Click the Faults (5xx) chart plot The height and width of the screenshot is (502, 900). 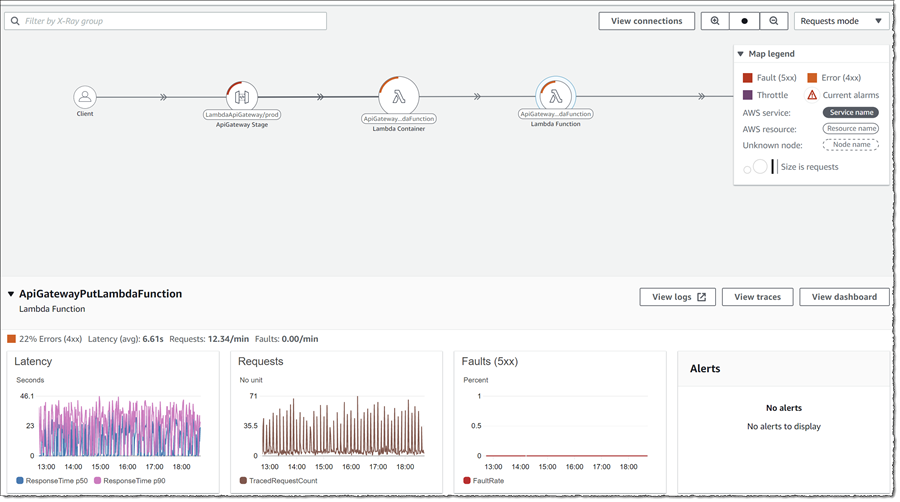(567, 426)
